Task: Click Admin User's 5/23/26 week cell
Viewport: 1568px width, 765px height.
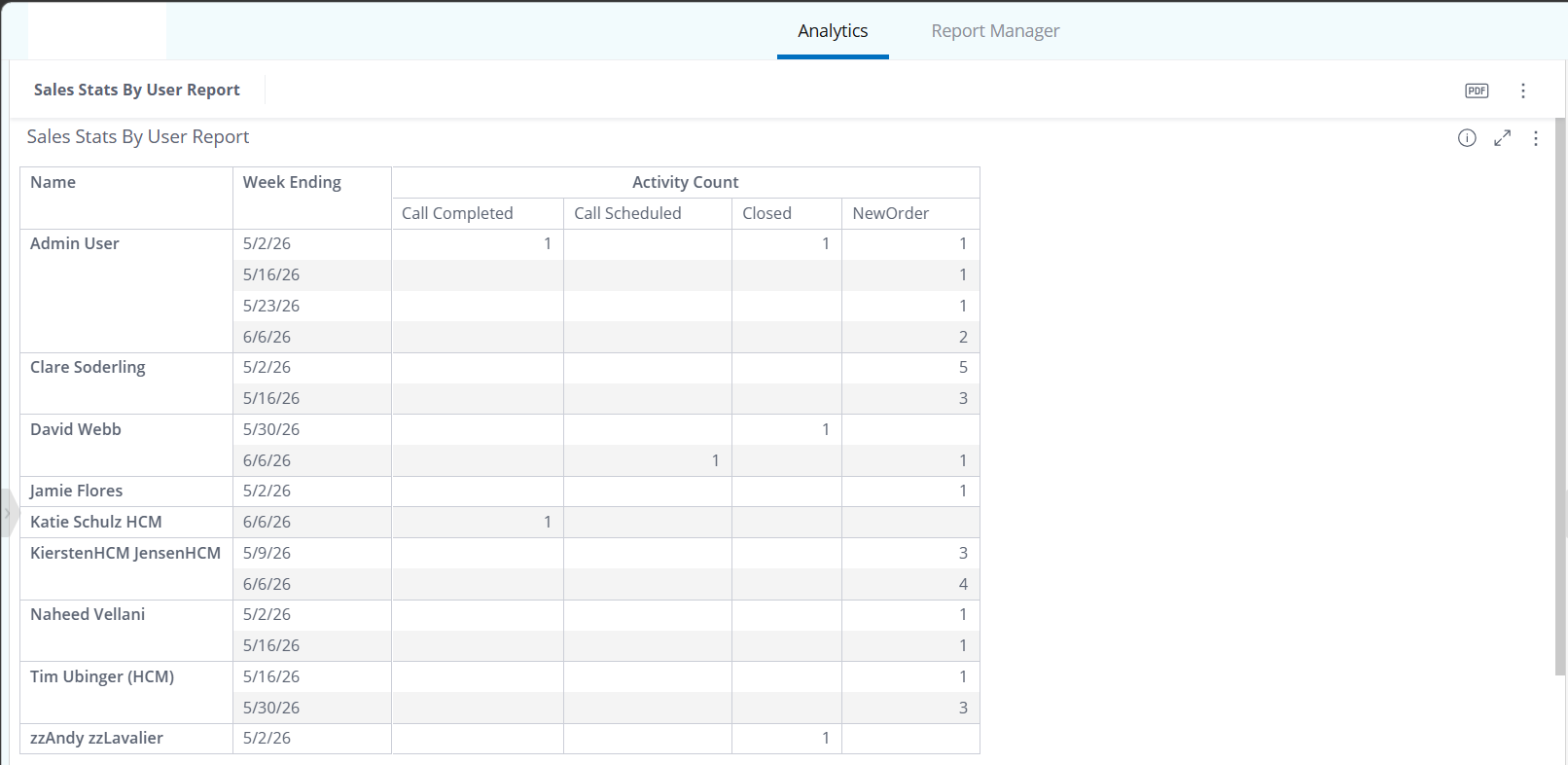Action: (312, 306)
